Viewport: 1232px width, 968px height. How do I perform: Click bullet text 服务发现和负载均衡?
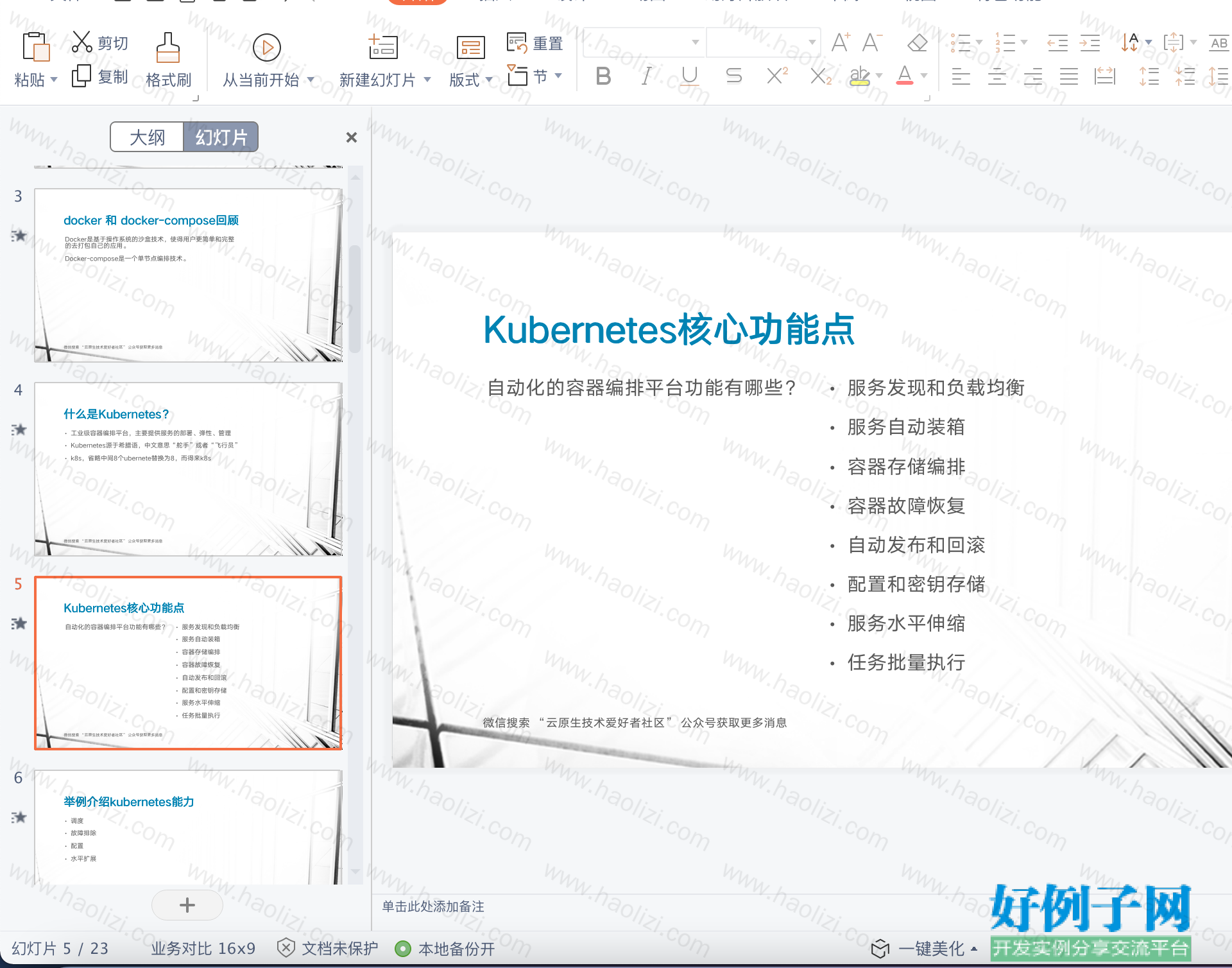coord(936,388)
